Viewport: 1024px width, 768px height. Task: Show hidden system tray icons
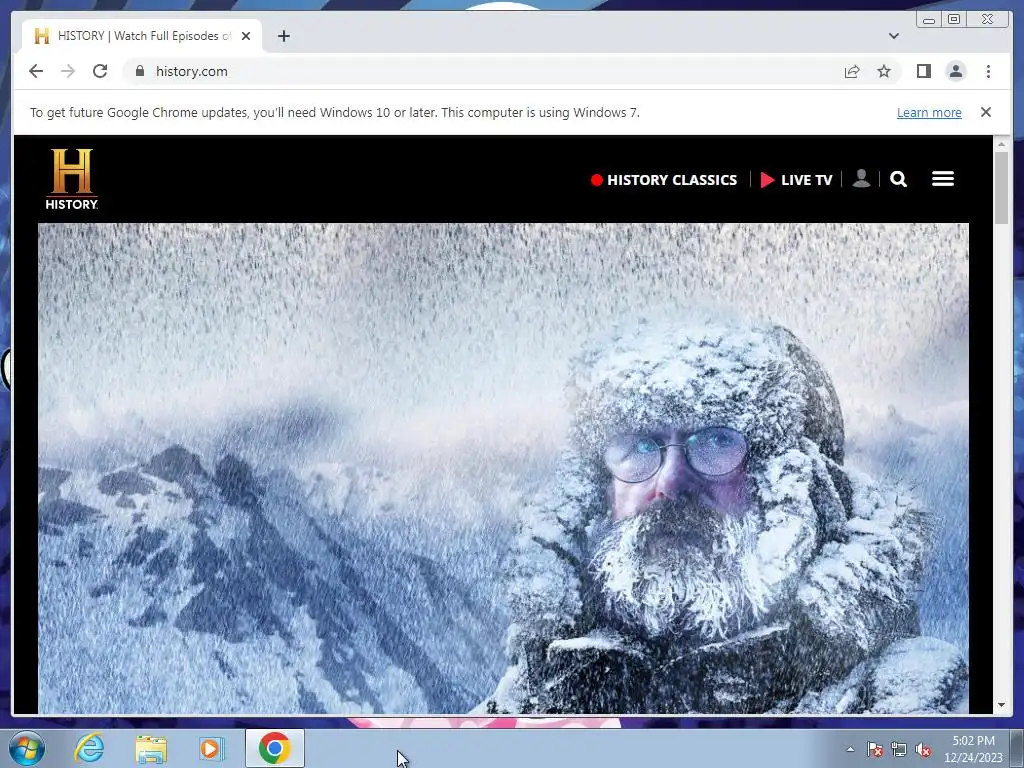(x=850, y=749)
